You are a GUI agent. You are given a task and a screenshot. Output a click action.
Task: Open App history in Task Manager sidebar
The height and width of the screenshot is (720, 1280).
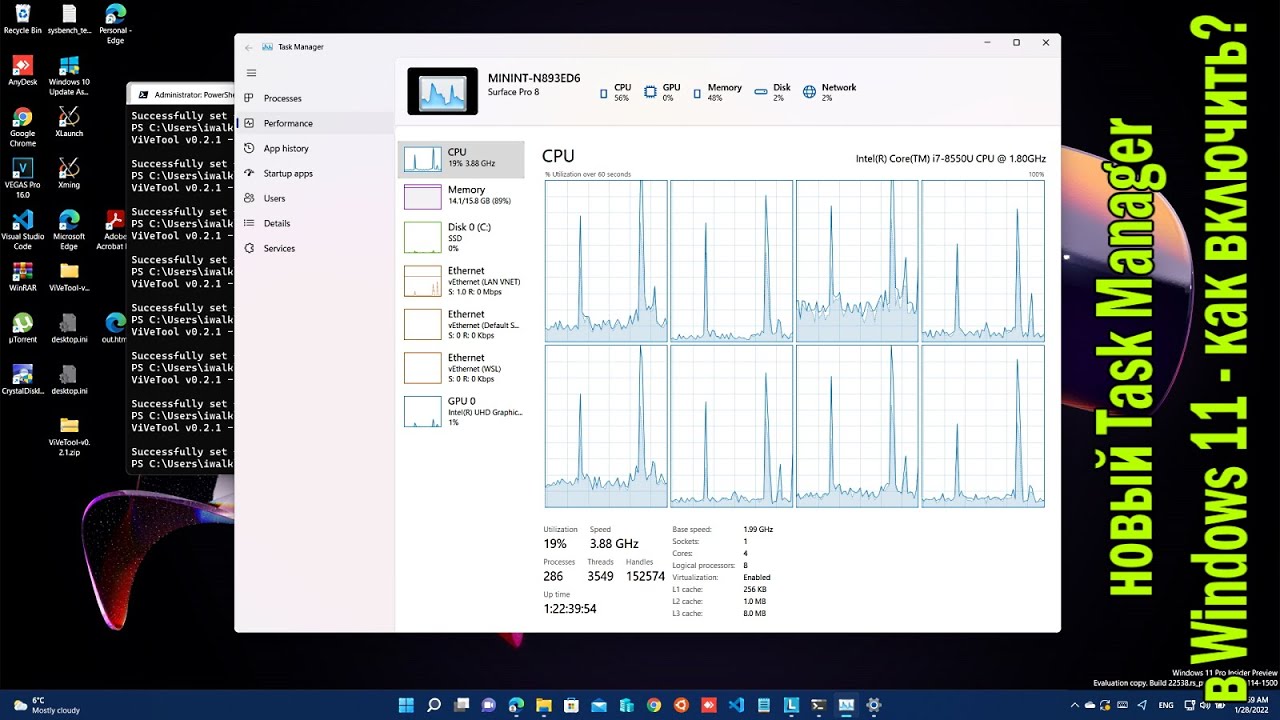point(316,148)
